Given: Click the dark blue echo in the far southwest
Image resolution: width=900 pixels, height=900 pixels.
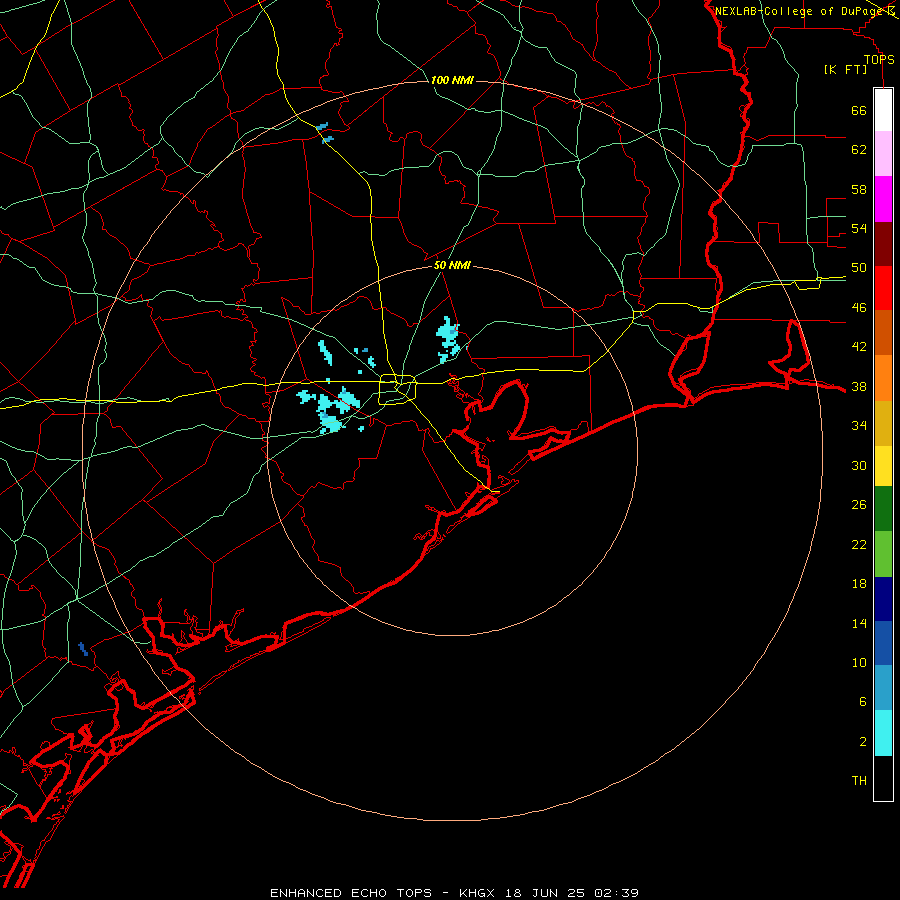Looking at the screenshot, I should (83, 649).
